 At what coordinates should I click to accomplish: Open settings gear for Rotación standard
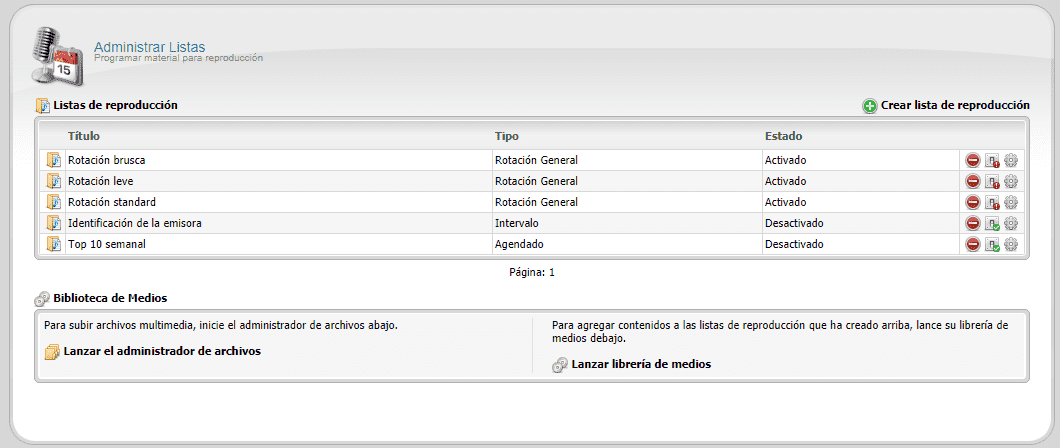coord(1011,202)
